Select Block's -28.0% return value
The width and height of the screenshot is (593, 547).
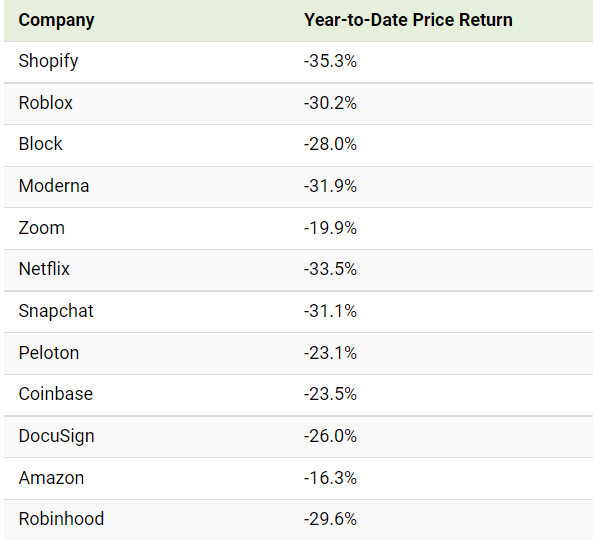[330, 144]
